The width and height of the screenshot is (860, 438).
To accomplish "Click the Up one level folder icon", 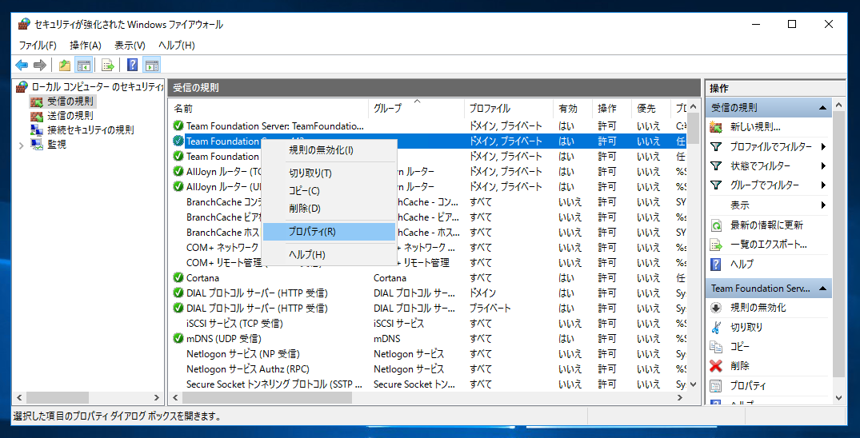I will (65, 65).
